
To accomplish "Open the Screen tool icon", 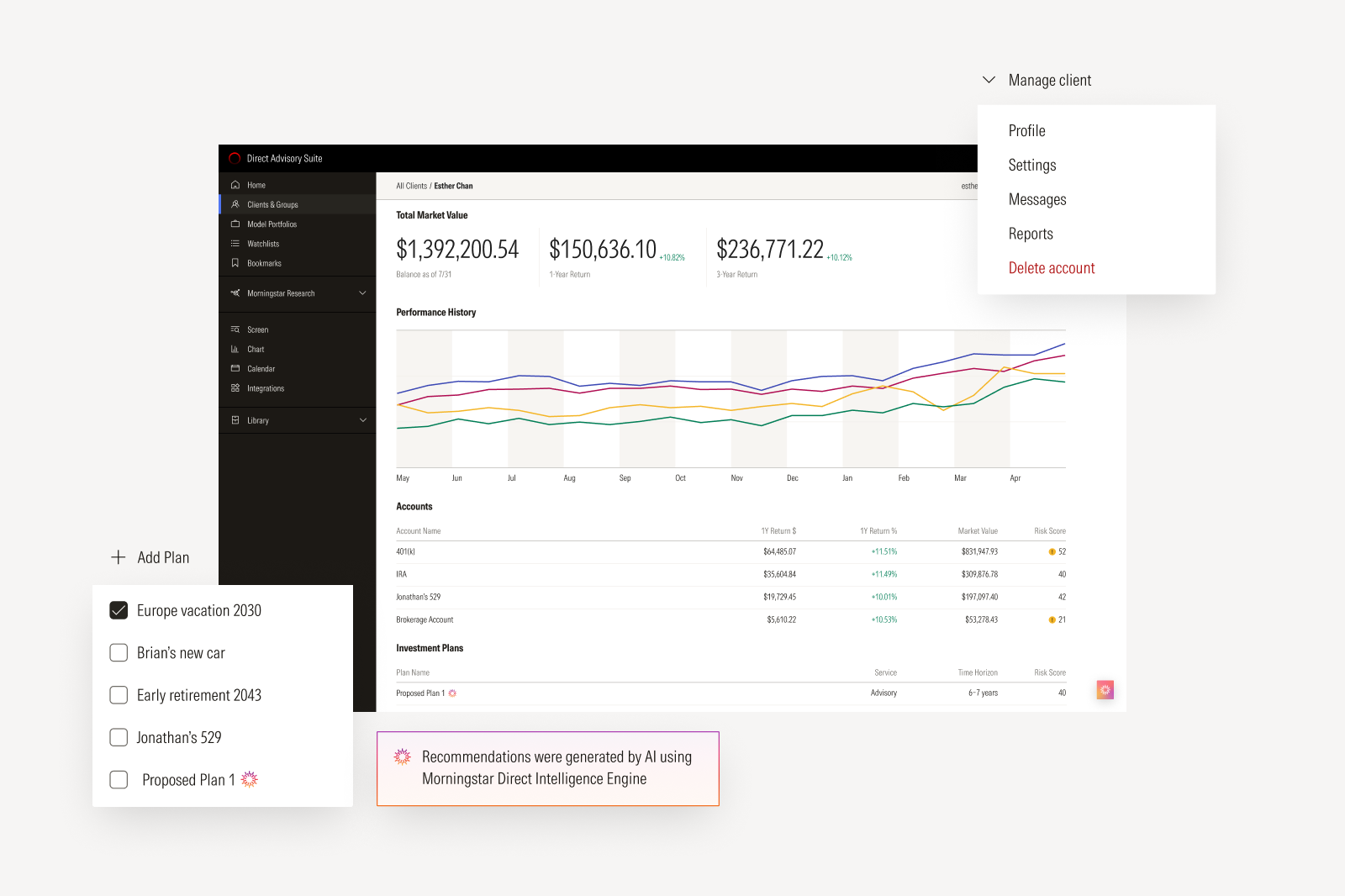I will pos(236,329).
